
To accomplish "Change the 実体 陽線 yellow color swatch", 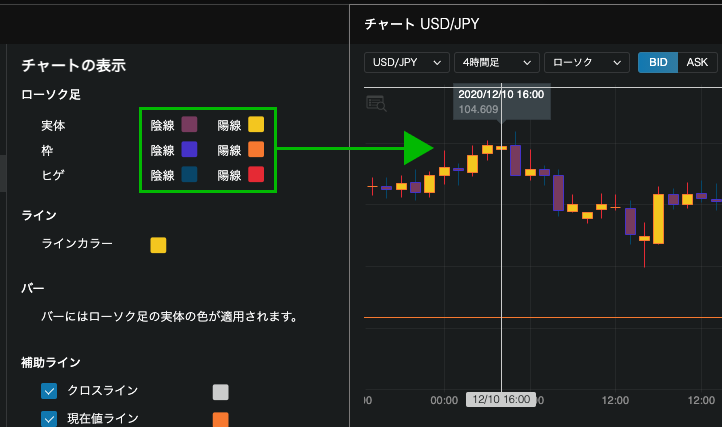I will [256, 125].
